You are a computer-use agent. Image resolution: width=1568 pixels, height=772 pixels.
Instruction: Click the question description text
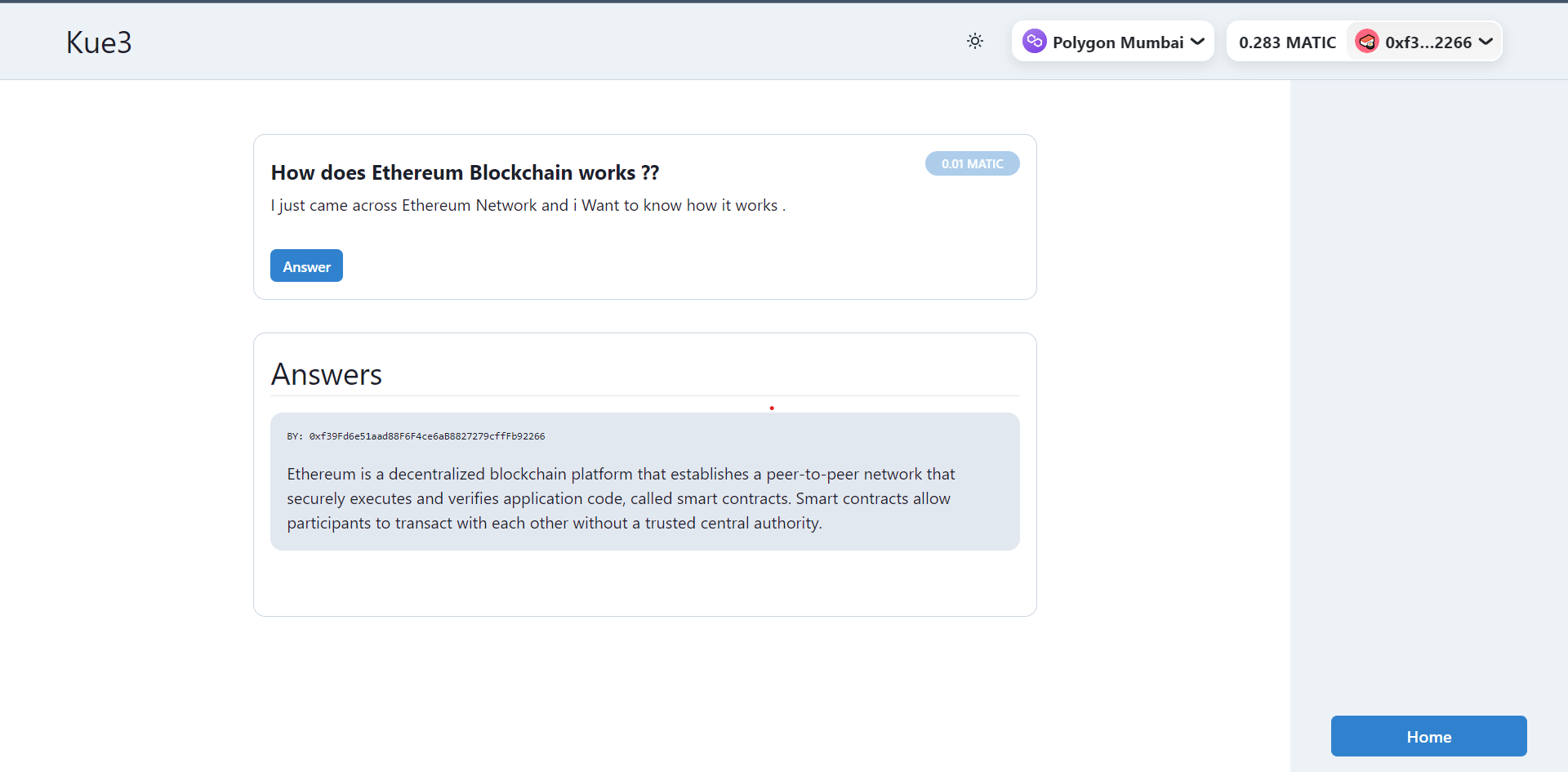click(x=528, y=205)
